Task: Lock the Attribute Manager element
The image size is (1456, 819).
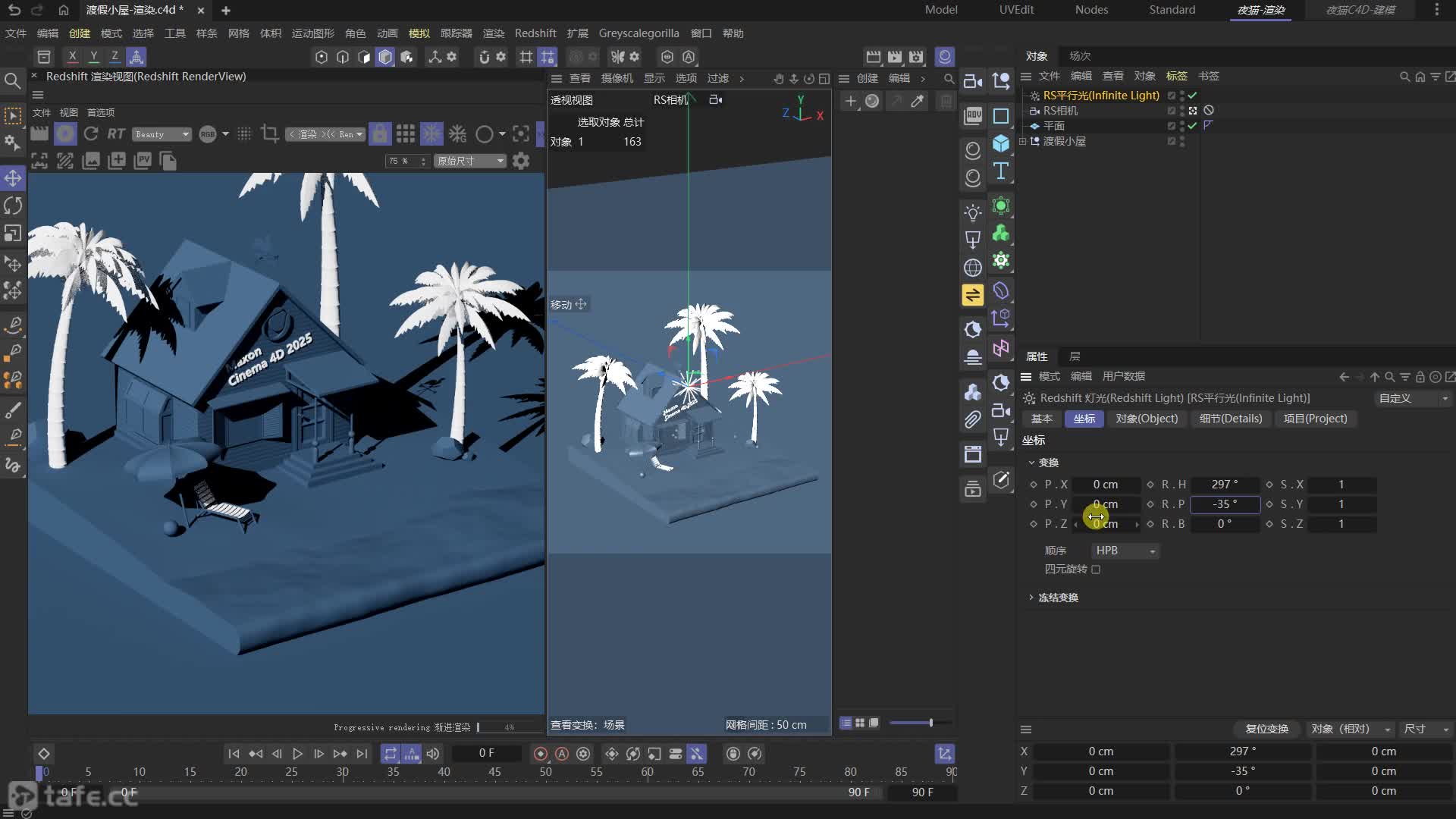Action: point(1420,377)
